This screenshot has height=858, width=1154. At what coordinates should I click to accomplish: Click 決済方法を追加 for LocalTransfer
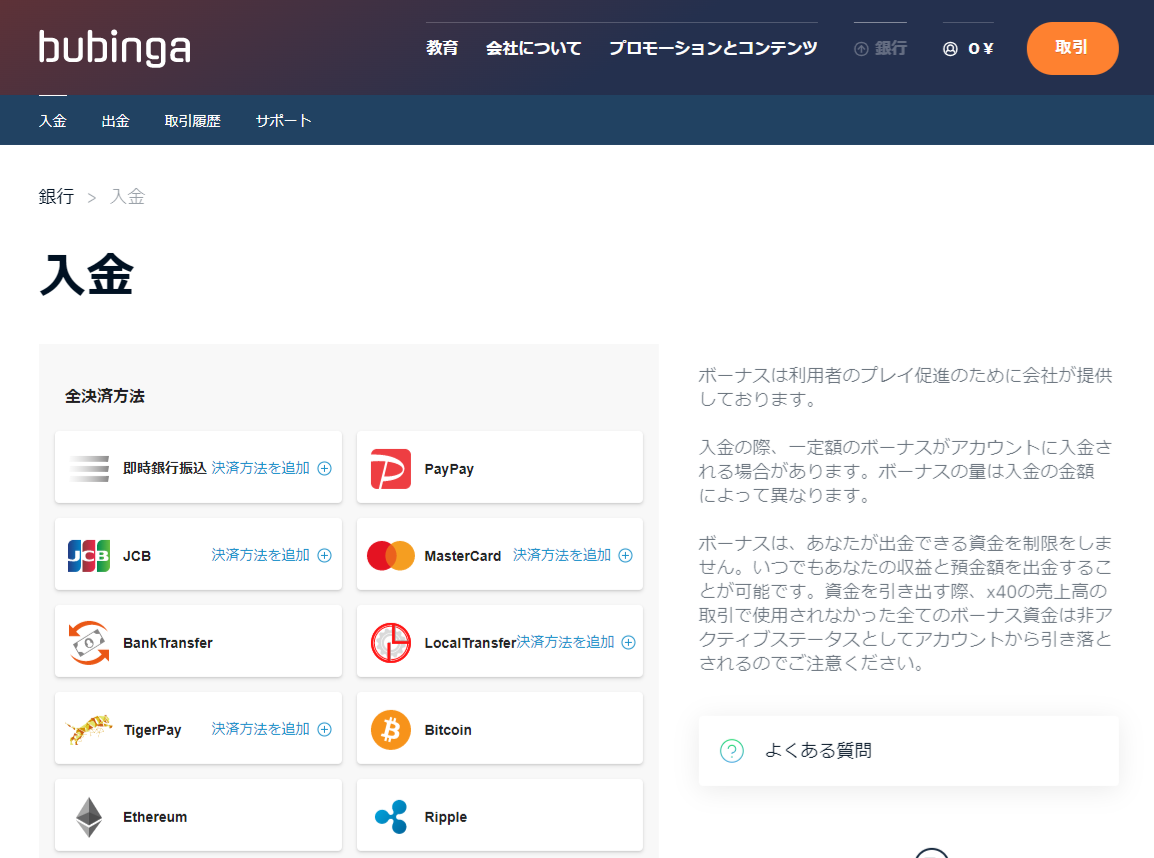(565, 642)
